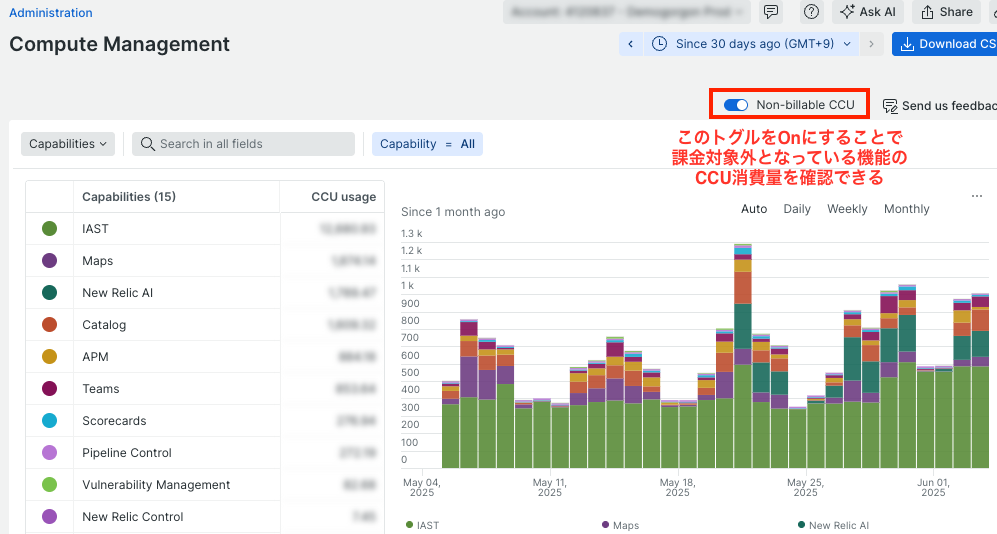The width and height of the screenshot is (997, 534).
Task: Click the Ask AI sparkle button
Action: click(868, 12)
